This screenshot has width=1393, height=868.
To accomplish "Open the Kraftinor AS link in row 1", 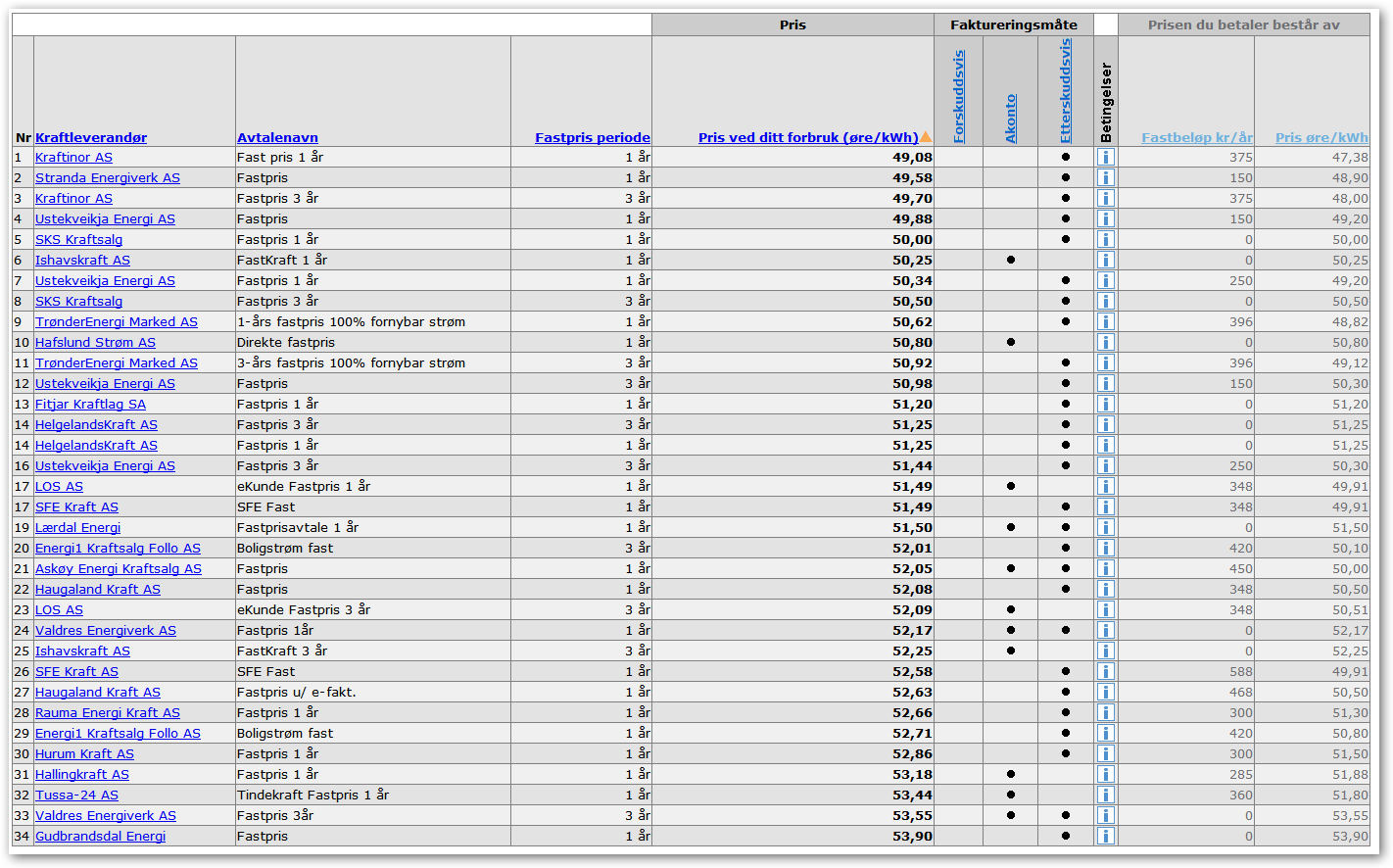I will 73,157.
